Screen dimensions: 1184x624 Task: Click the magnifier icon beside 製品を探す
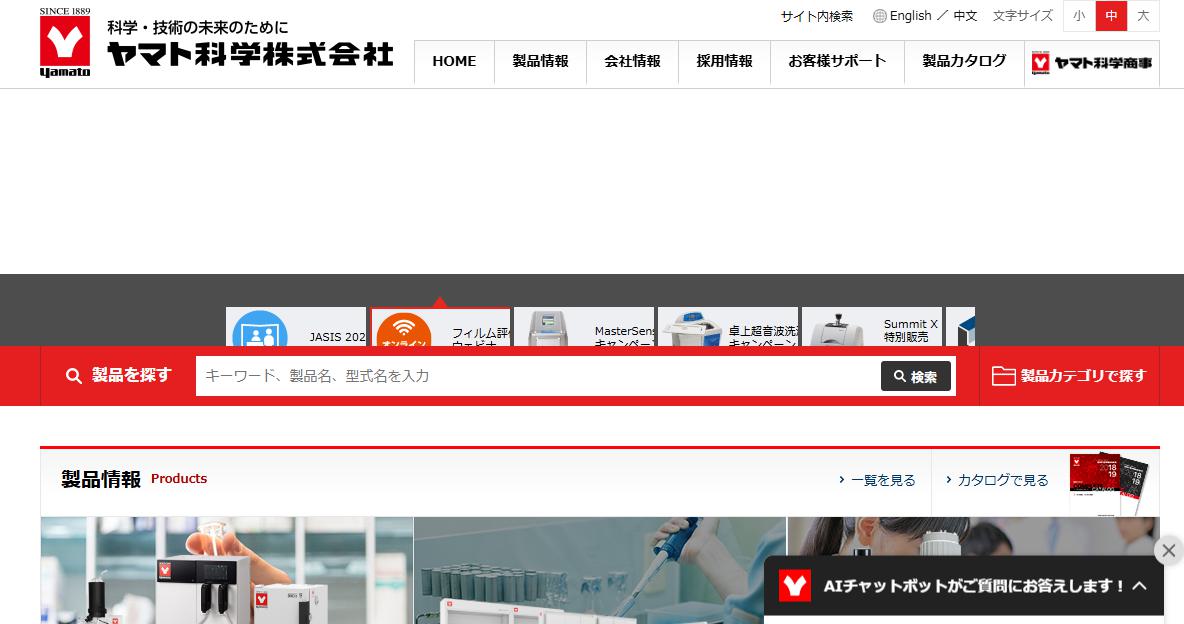click(x=73, y=375)
